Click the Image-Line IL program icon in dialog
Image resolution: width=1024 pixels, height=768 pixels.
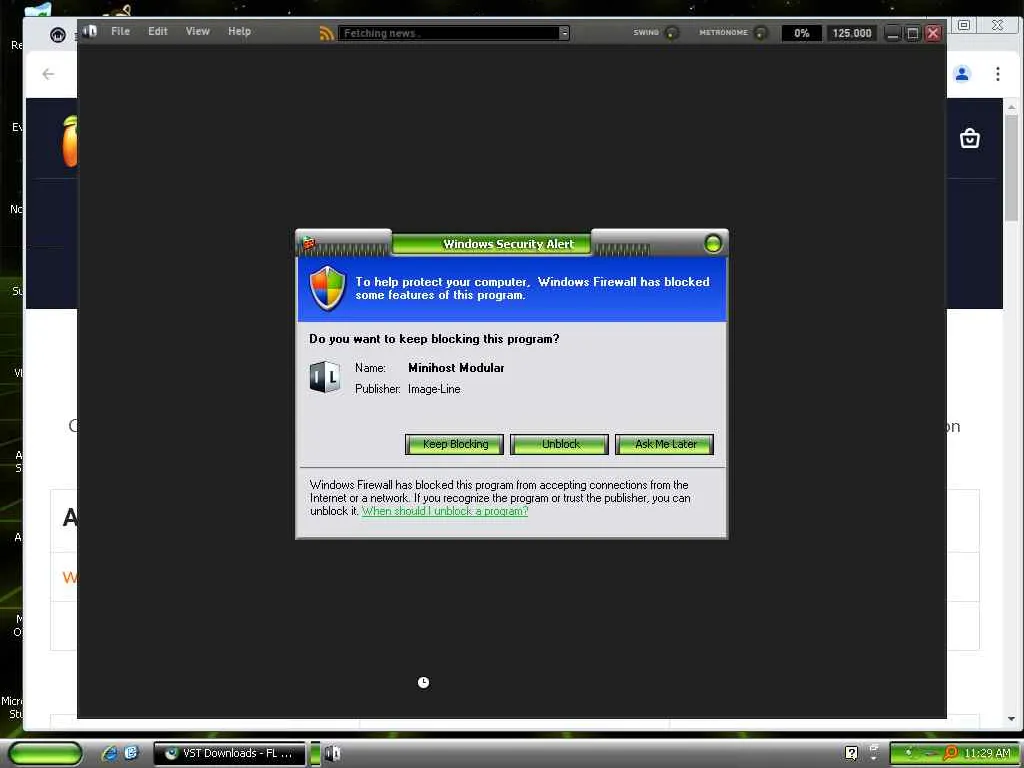(x=325, y=377)
